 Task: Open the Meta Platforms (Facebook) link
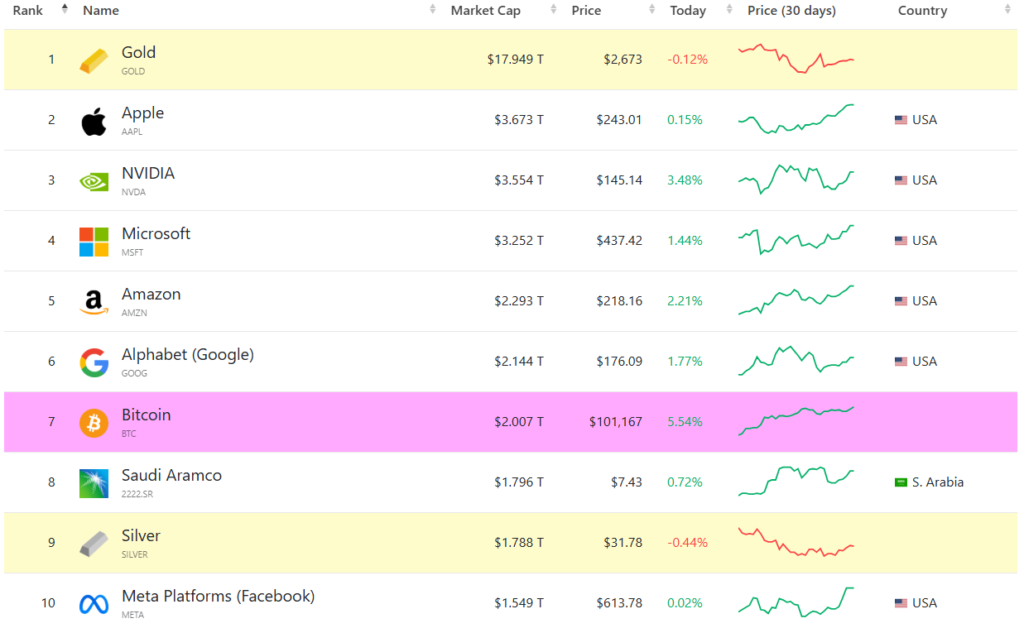pyautogui.click(x=218, y=596)
